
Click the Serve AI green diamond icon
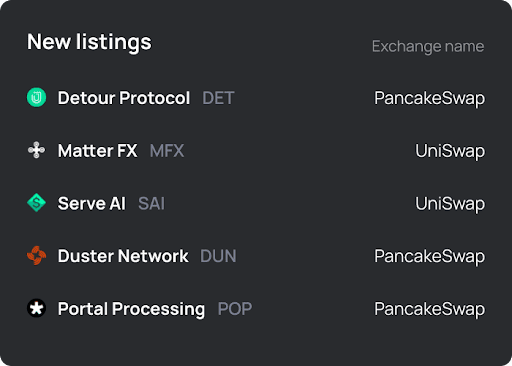click(36, 203)
